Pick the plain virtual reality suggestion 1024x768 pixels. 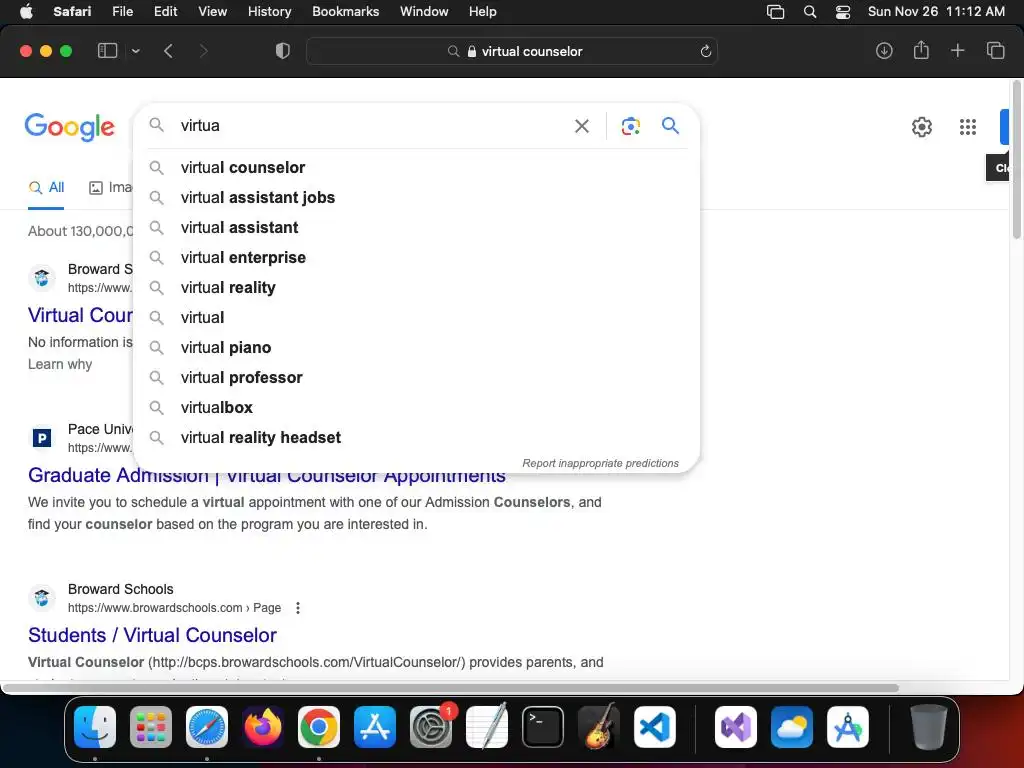(x=416, y=288)
